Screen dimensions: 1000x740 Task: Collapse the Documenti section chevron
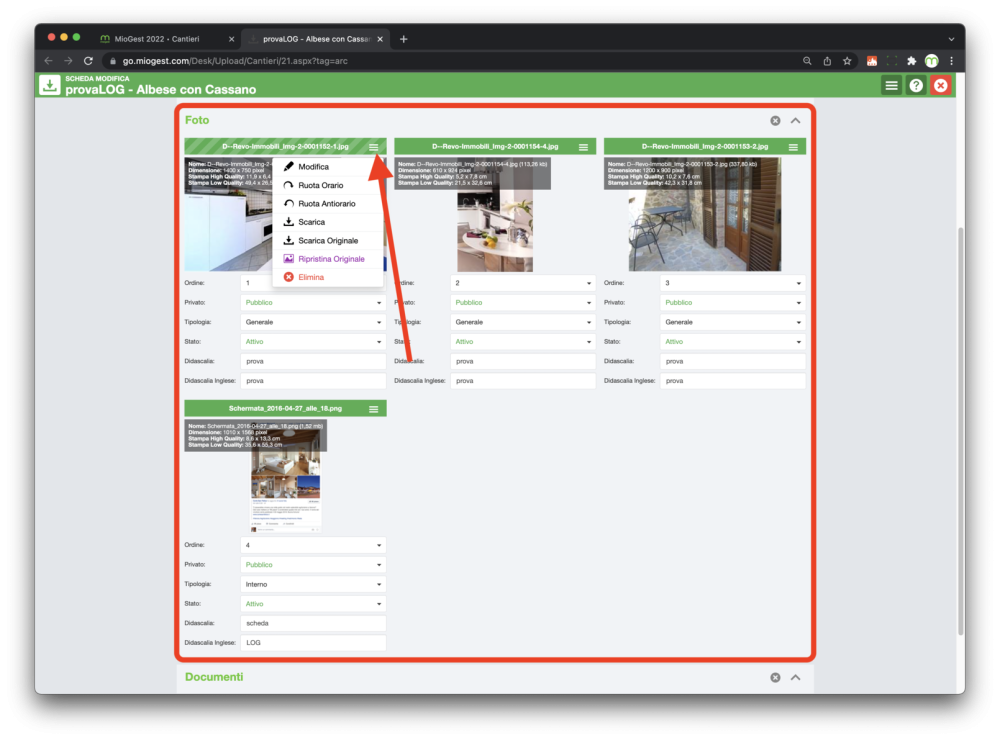coord(795,677)
